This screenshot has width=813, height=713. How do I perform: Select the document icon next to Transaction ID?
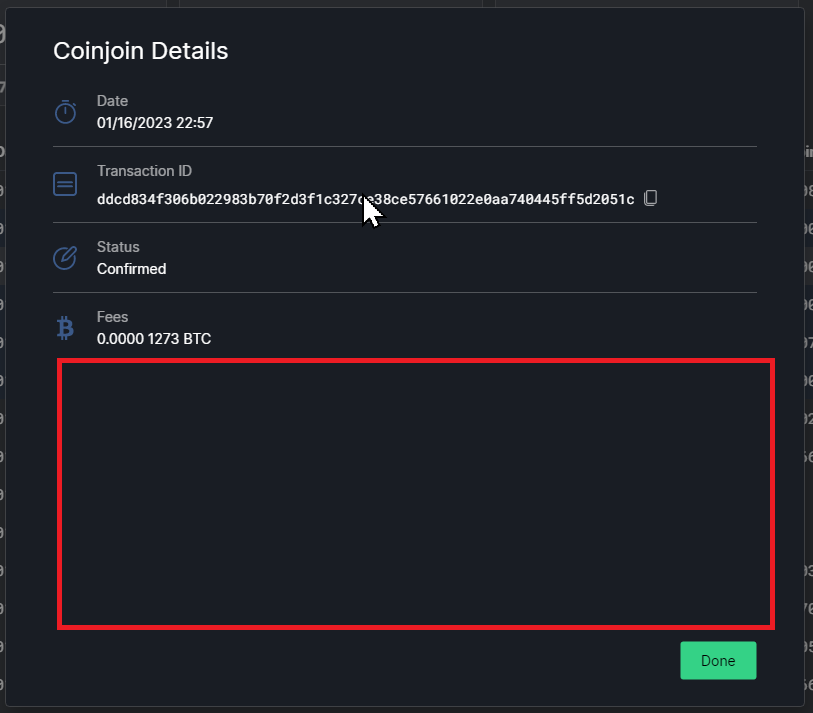64,184
